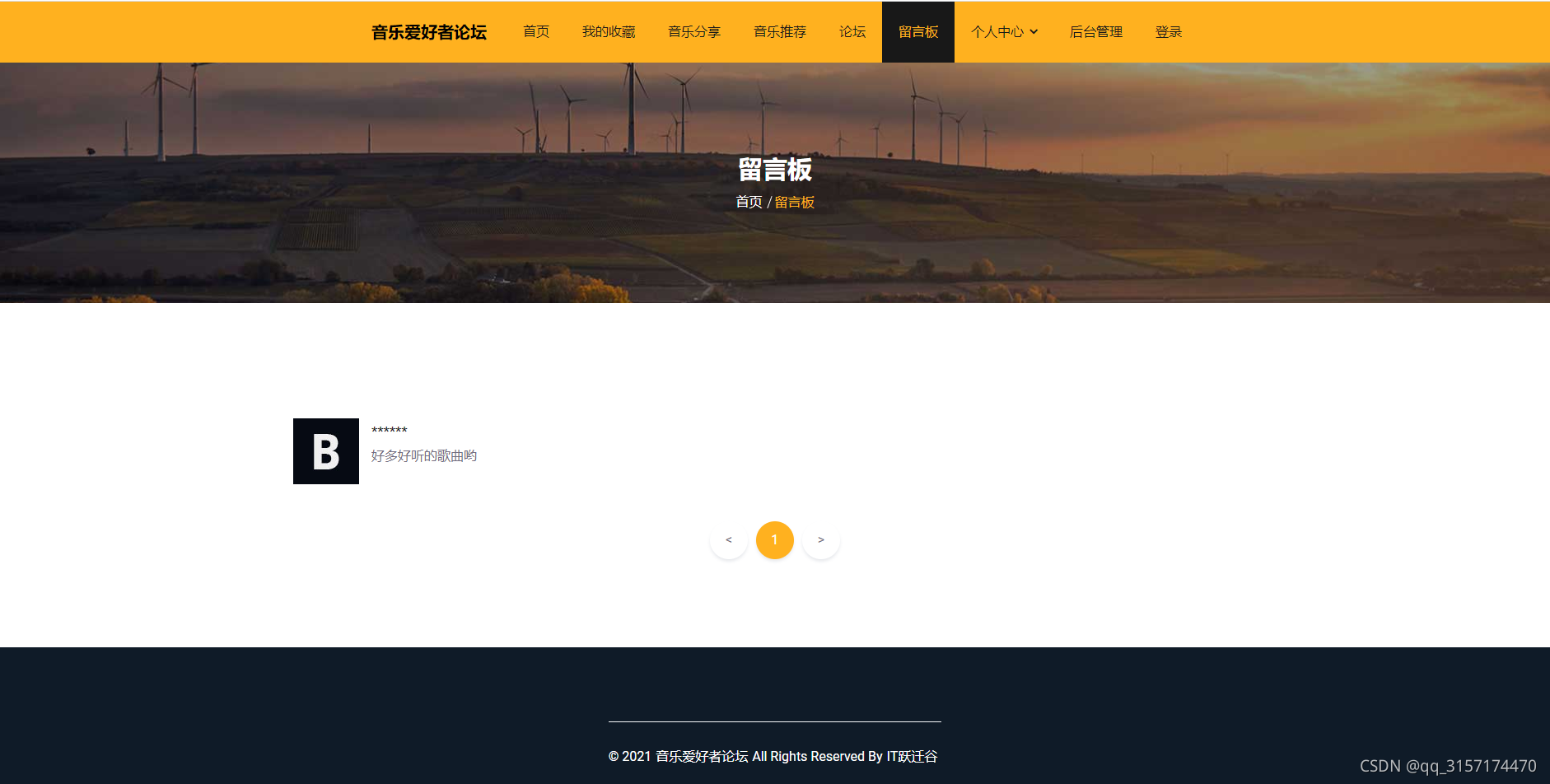Click the footer copyright text
The image size is (1550, 784).
773,756
